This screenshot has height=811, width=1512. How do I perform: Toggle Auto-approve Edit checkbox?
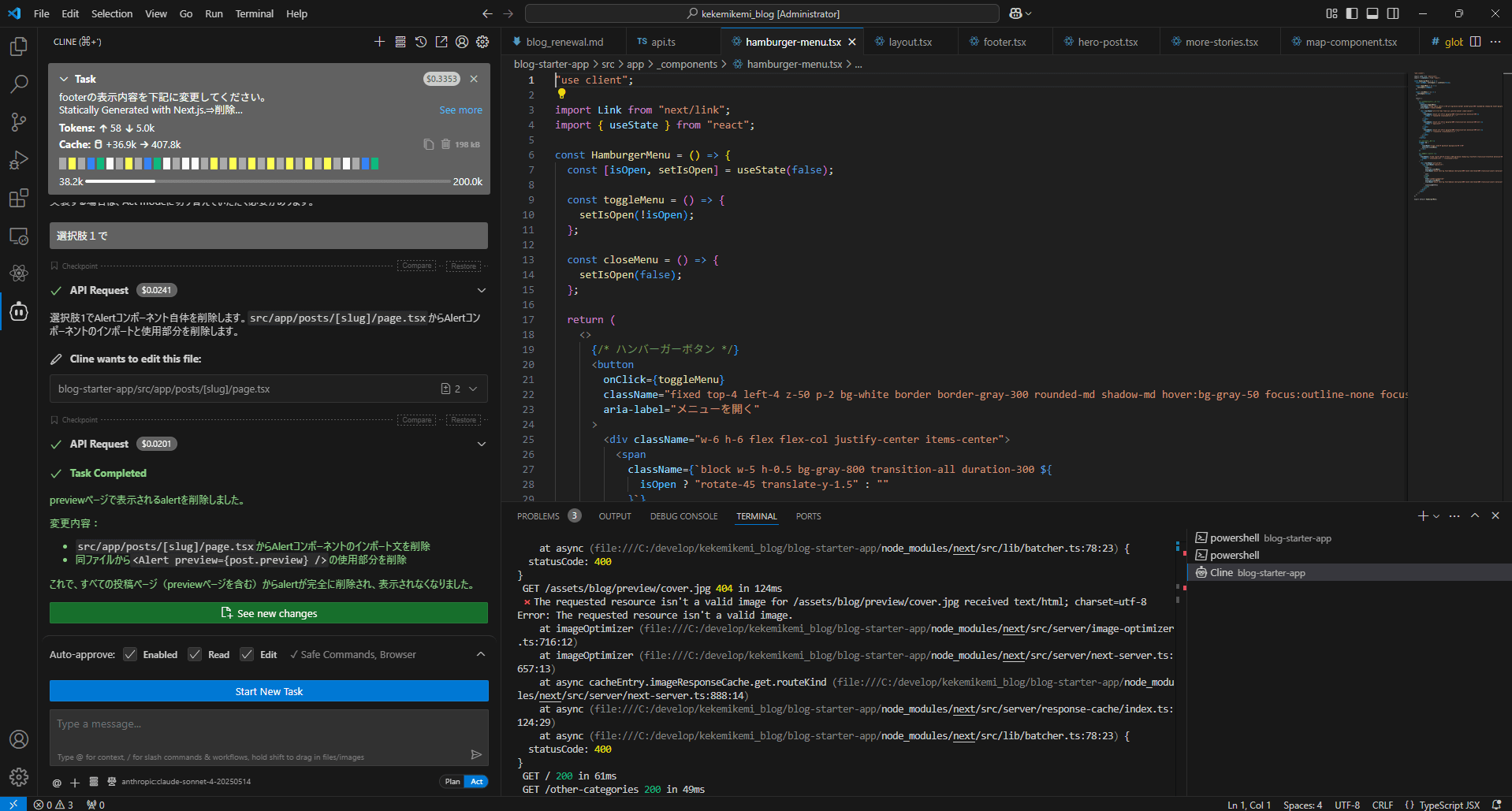coord(247,654)
